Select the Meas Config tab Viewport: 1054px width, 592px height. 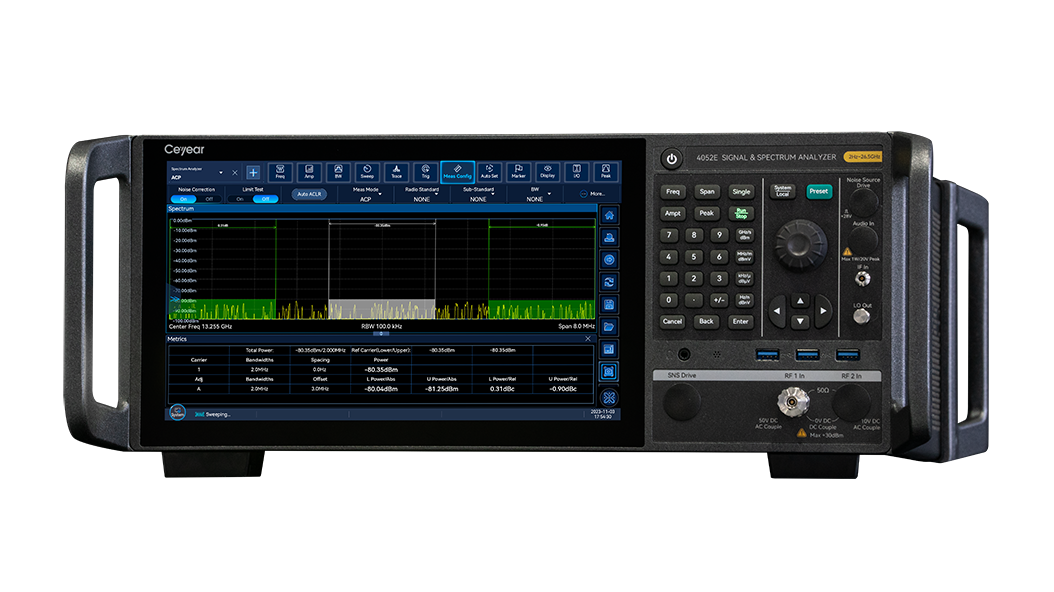pyautogui.click(x=458, y=172)
